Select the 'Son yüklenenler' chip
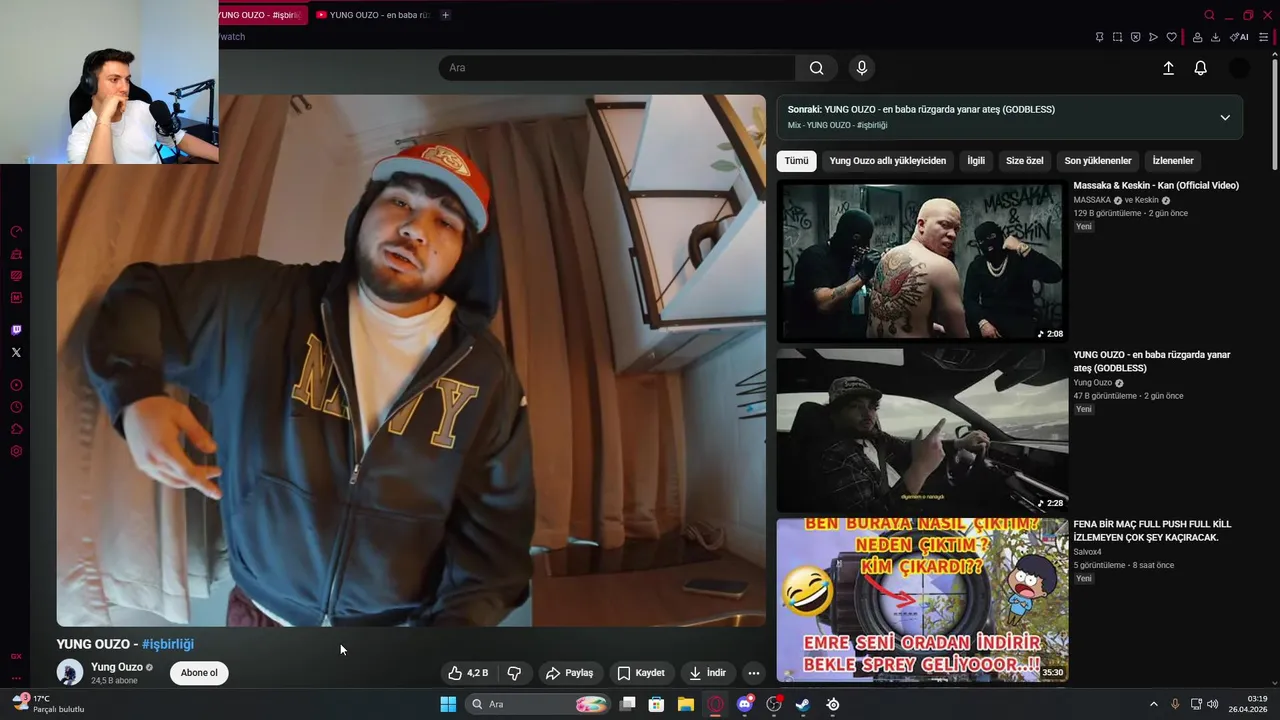 (x=1097, y=161)
